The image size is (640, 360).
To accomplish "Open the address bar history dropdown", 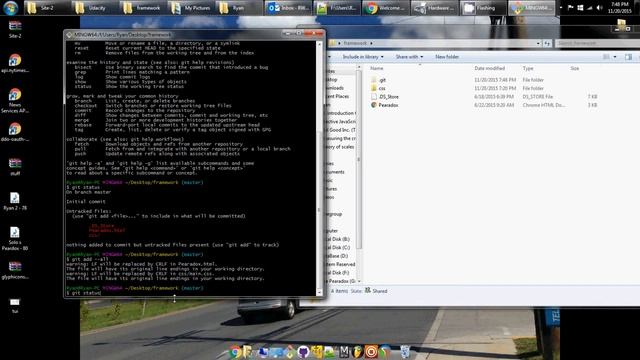I will 538,43.
